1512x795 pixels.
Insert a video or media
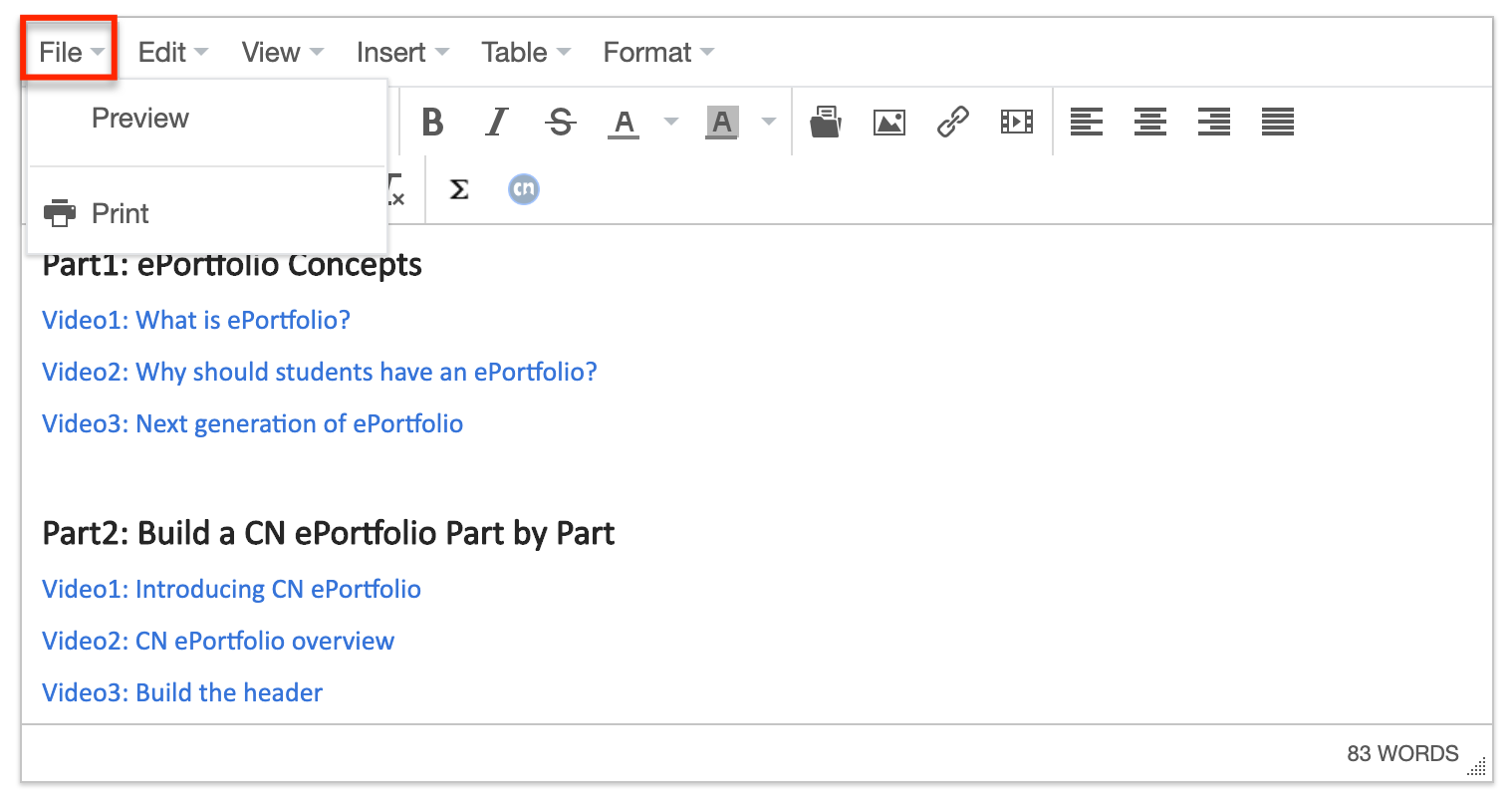click(x=1017, y=123)
